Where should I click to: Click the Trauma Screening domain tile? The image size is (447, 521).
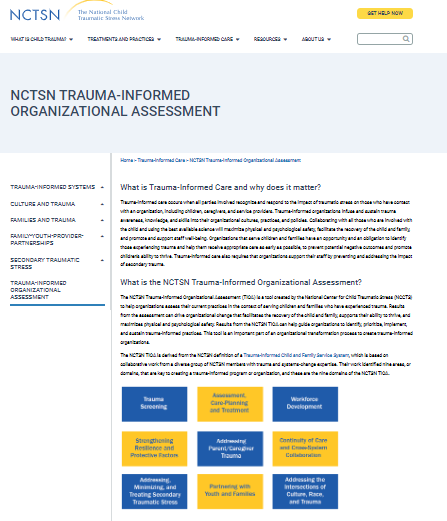pyautogui.click(x=154, y=404)
